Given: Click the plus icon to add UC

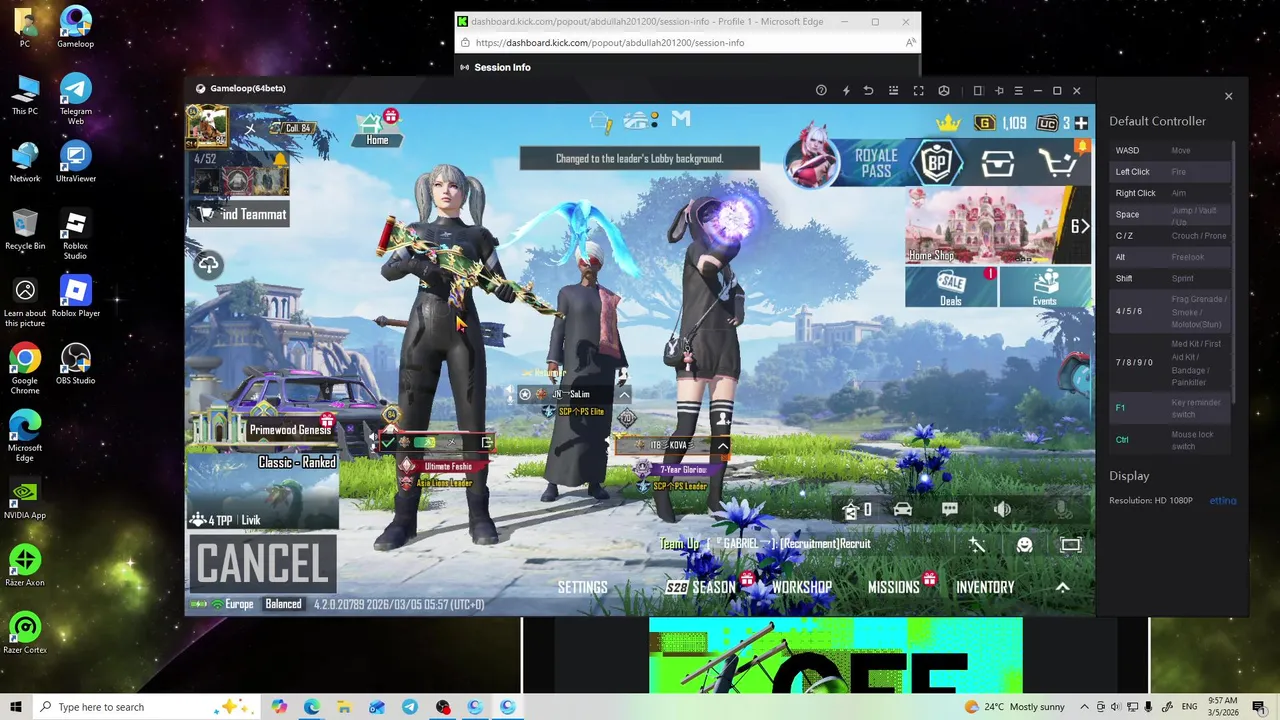Looking at the screenshot, I should point(1081,123).
